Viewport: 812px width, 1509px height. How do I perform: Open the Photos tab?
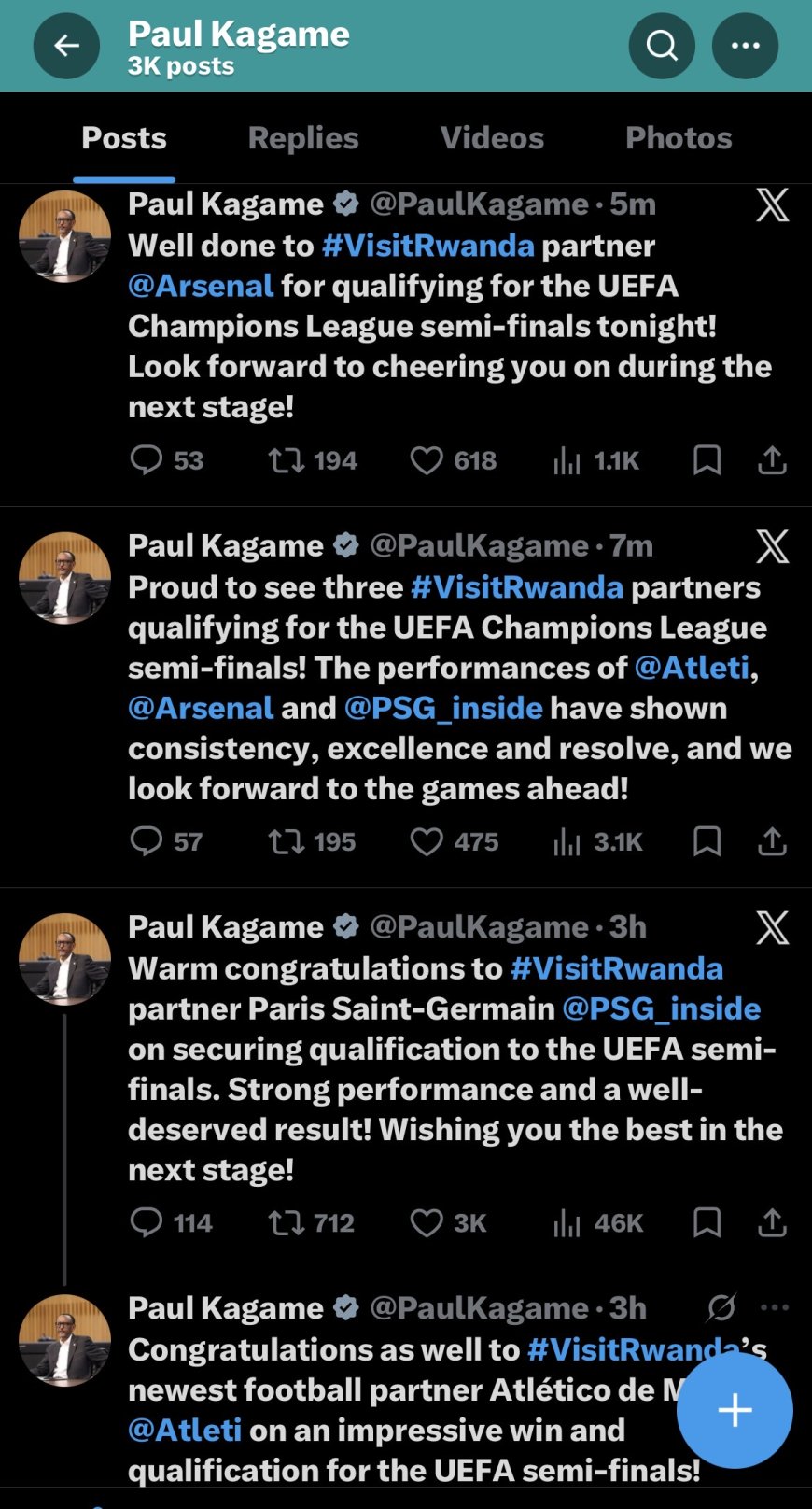(x=679, y=138)
